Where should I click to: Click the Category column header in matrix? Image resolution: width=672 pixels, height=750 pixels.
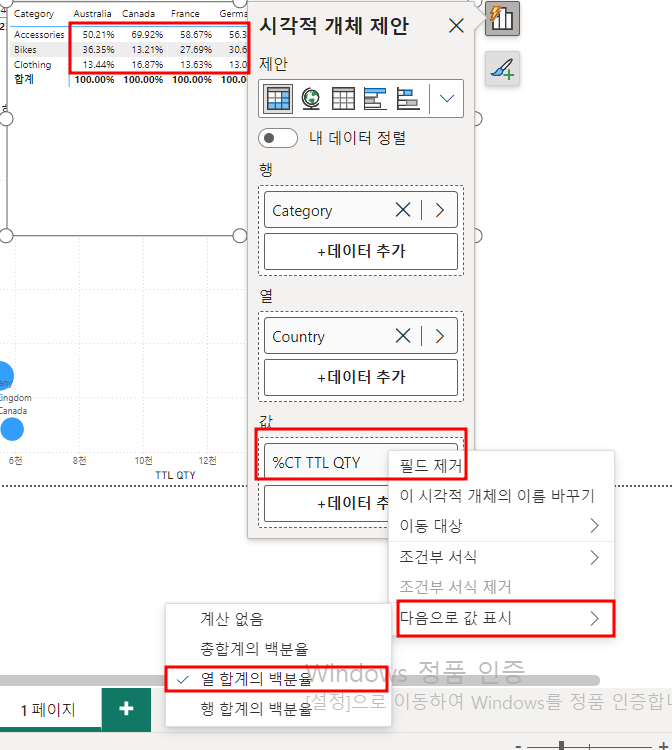pos(34,14)
